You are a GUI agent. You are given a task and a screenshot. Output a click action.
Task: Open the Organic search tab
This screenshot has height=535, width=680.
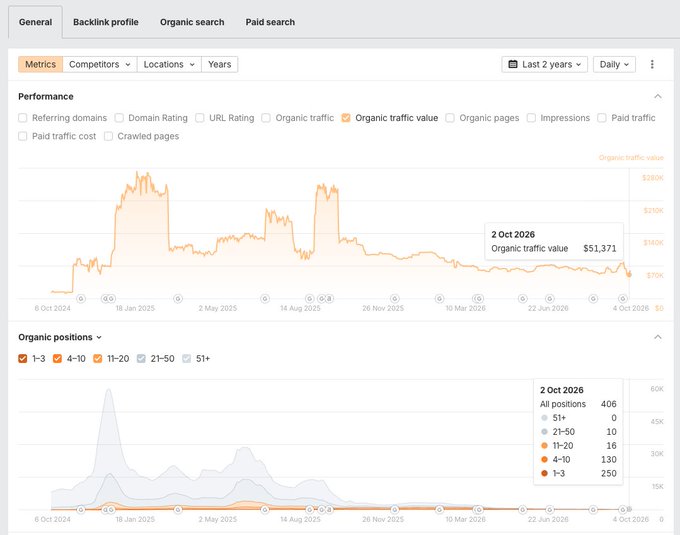[192, 22]
